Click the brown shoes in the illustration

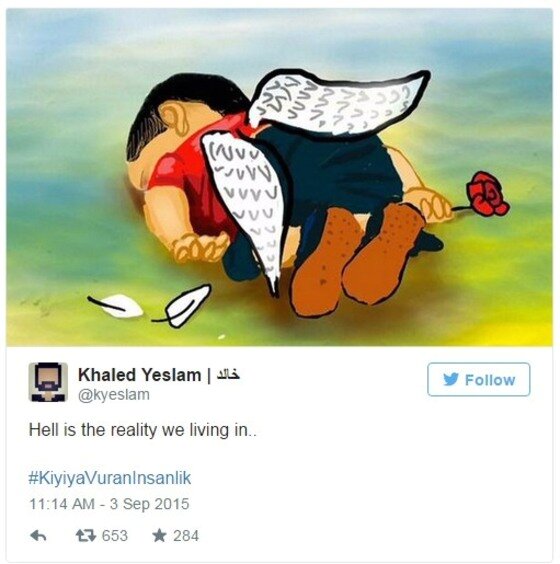pyautogui.click(x=356, y=259)
